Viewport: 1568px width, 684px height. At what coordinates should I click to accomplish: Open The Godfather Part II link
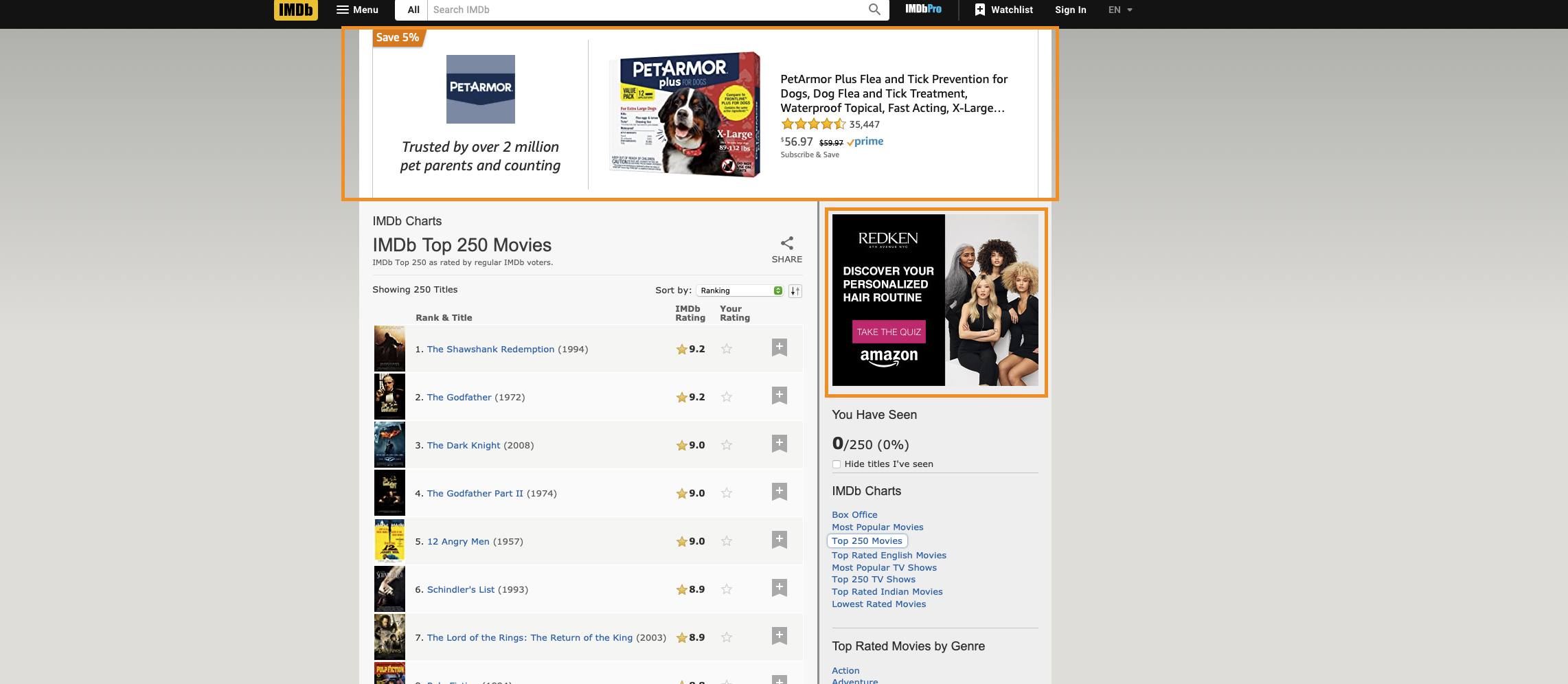[475, 493]
